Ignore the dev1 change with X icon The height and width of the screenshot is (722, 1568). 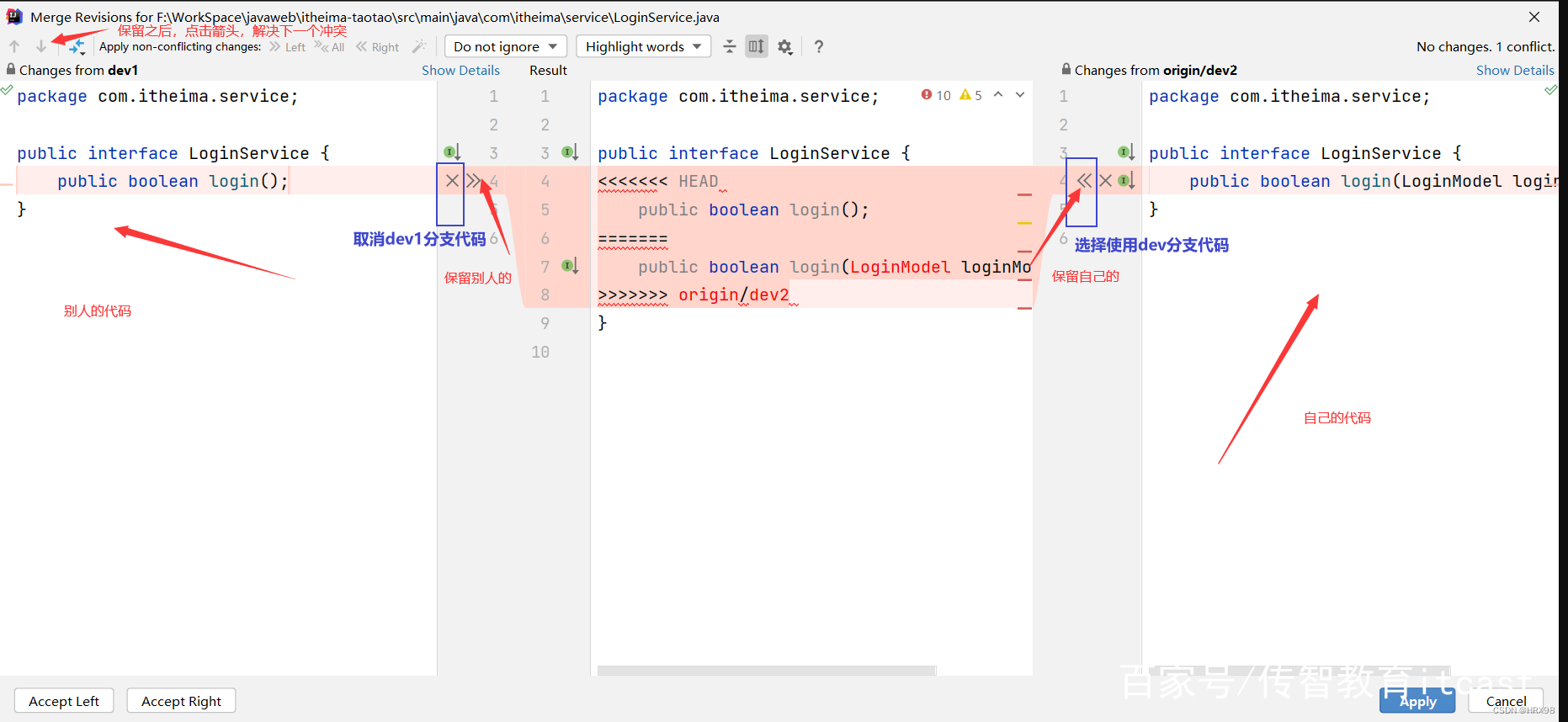[452, 180]
